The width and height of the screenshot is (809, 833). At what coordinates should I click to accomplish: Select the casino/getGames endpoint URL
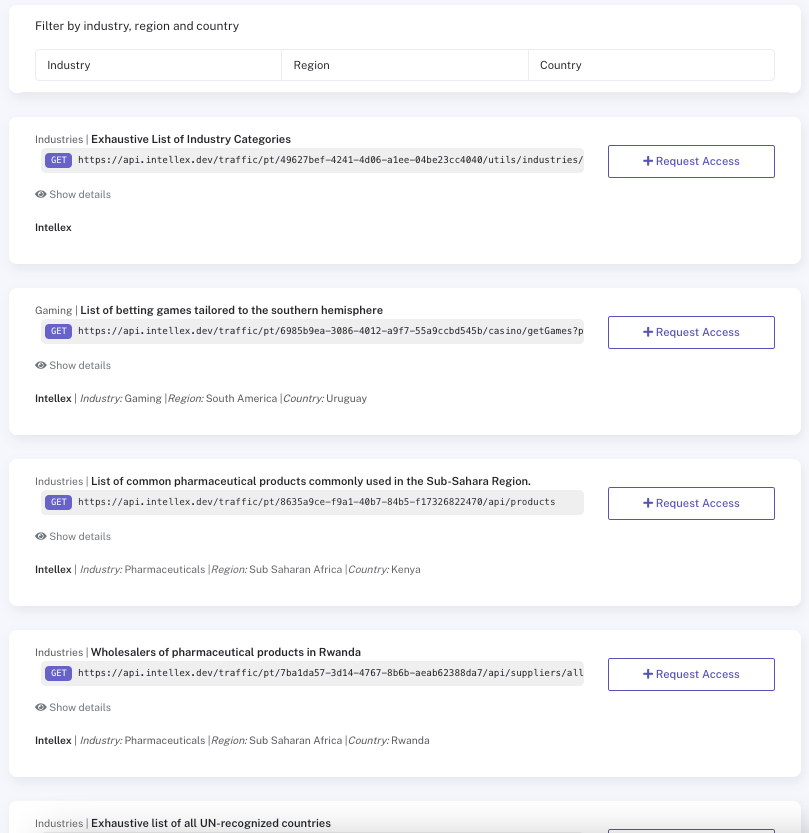(x=330, y=331)
